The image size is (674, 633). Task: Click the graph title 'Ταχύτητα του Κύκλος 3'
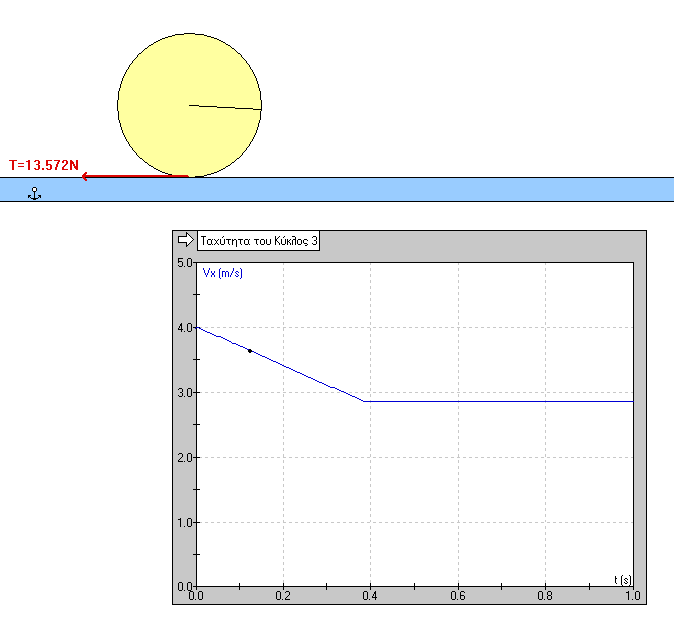[258, 241]
